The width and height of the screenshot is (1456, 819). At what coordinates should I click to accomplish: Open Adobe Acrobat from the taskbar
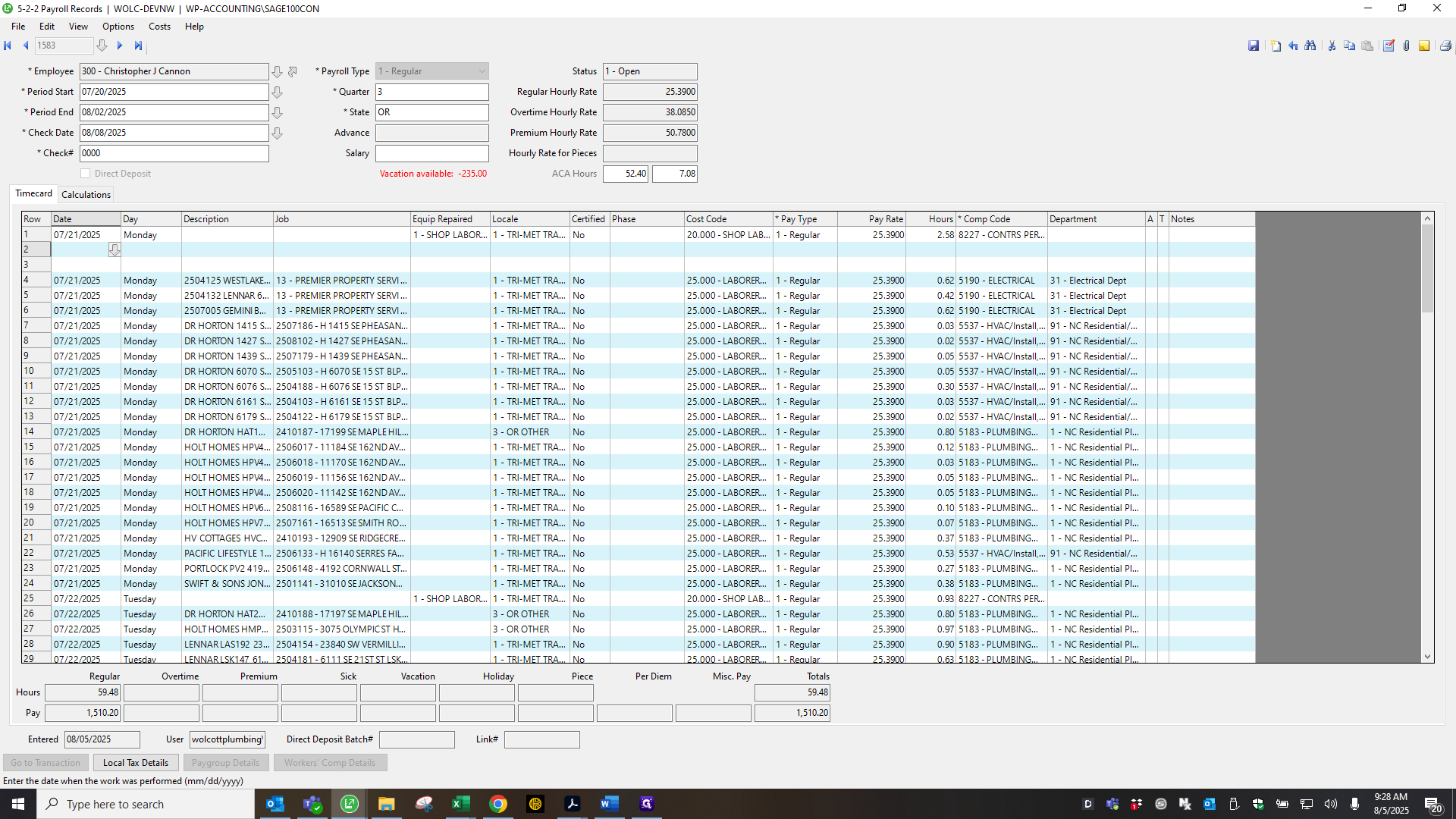[x=572, y=804]
